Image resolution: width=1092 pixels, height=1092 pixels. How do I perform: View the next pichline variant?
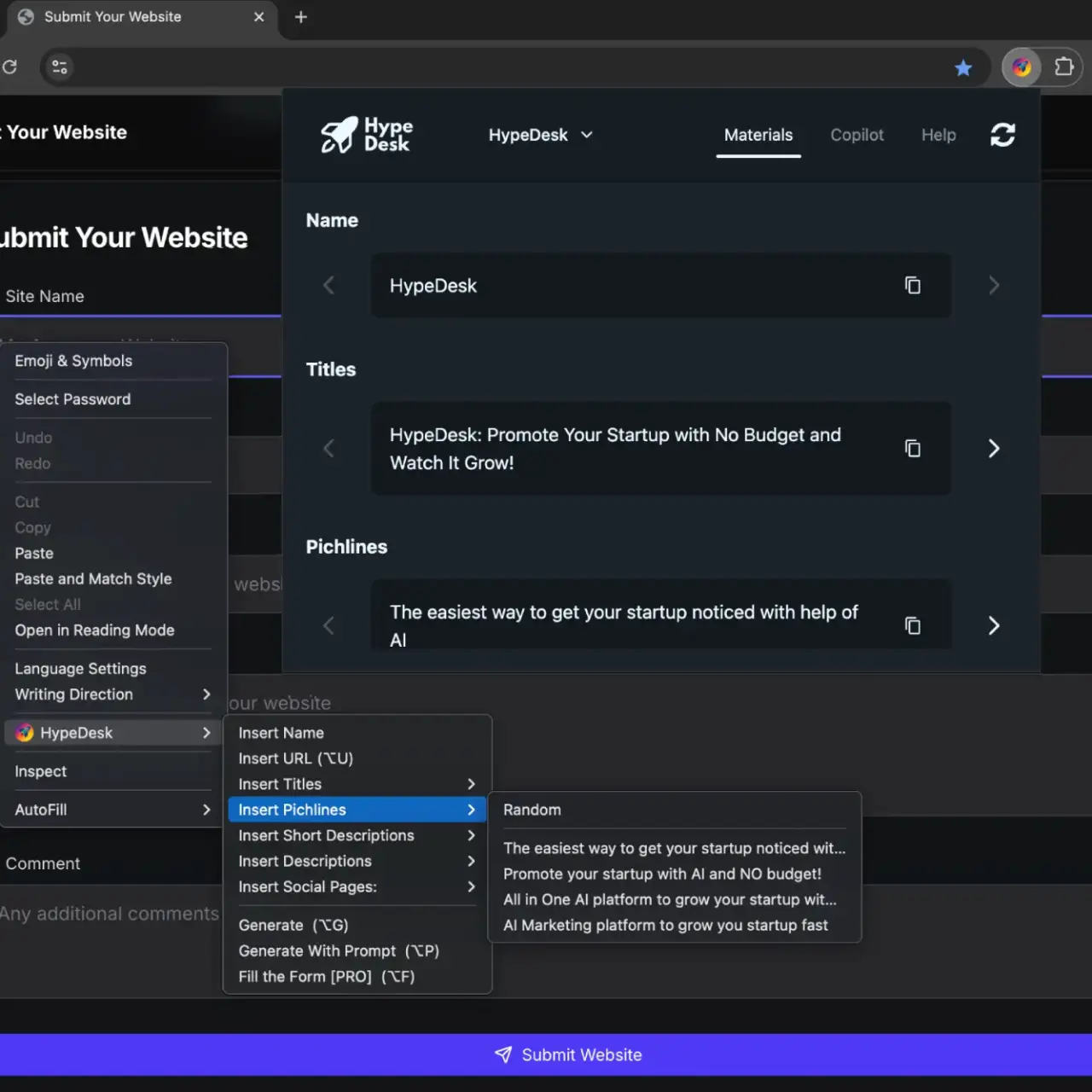tap(993, 625)
